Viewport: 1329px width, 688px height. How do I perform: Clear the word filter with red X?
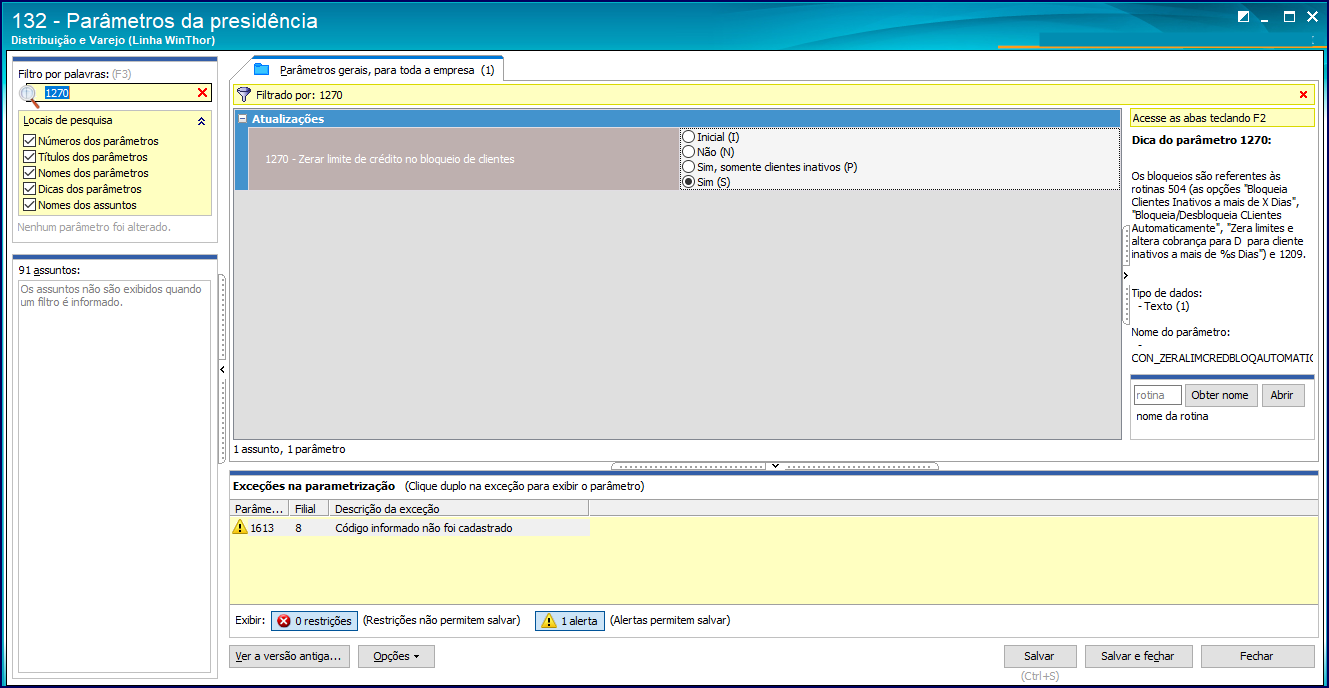(x=202, y=93)
